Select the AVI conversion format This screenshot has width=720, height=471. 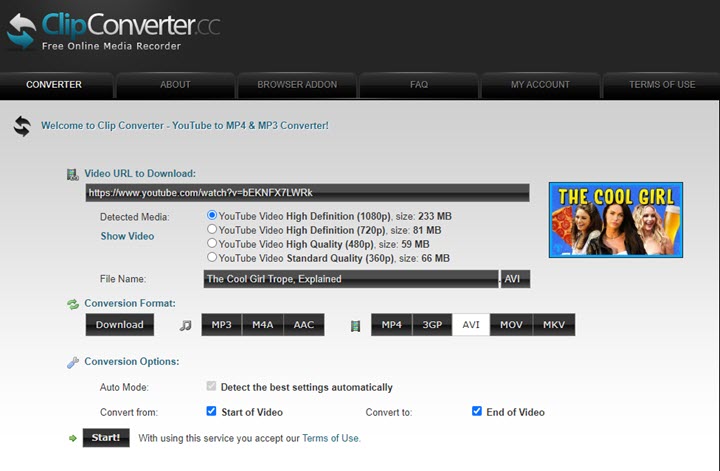(471, 325)
